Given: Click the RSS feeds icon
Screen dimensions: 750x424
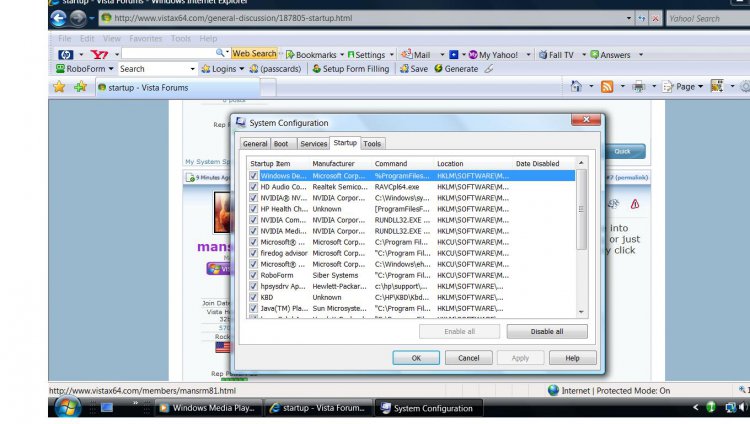Looking at the screenshot, I should [607, 86].
